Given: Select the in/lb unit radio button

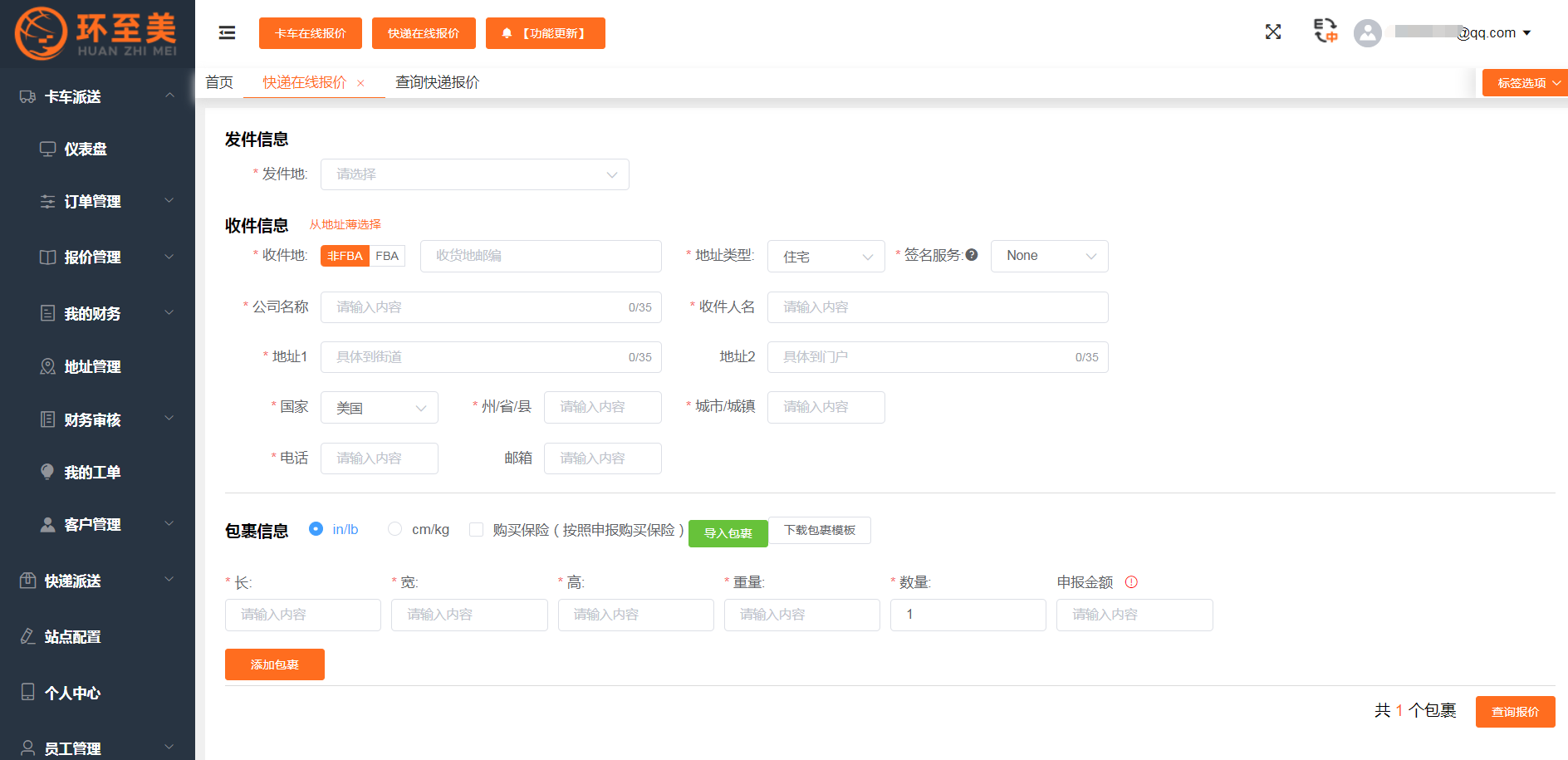Looking at the screenshot, I should click(316, 529).
